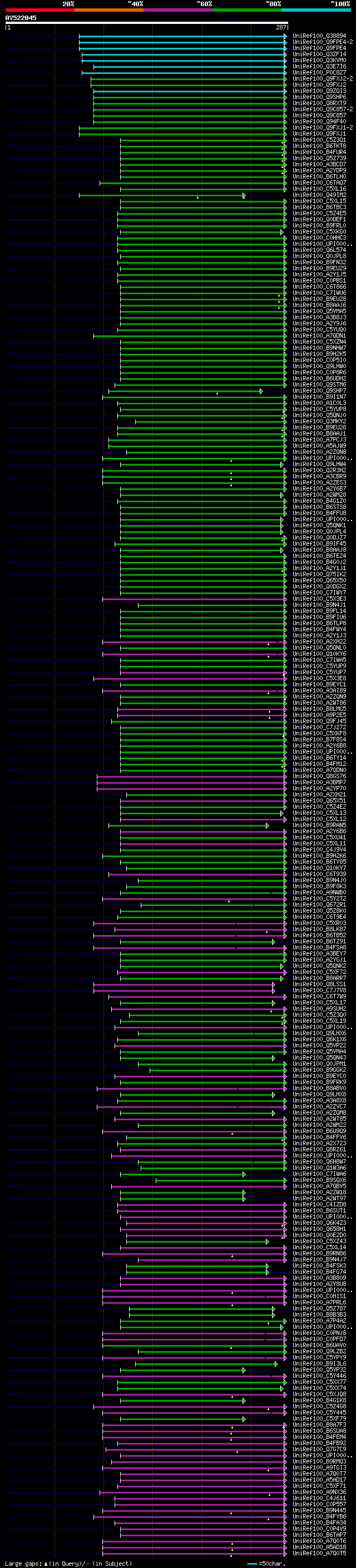Select the UniRef100_Q94F40 label
Screen dimensions: 356x1568
(319, 122)
